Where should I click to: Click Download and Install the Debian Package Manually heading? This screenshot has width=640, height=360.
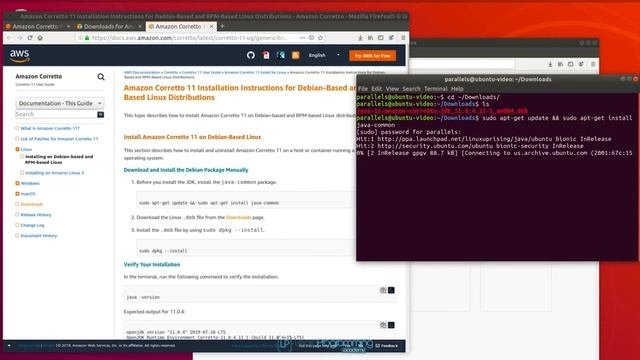(186, 170)
